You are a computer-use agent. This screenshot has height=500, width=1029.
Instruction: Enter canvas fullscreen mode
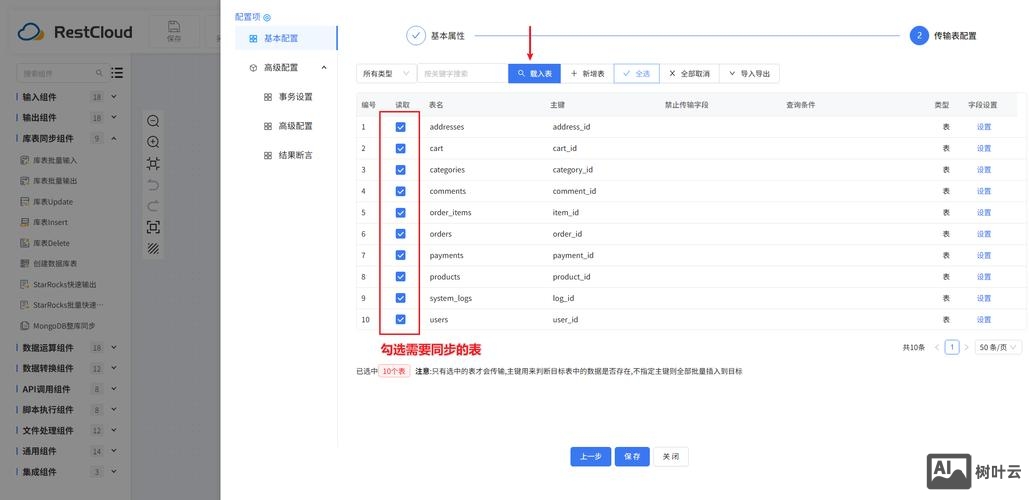(153, 227)
